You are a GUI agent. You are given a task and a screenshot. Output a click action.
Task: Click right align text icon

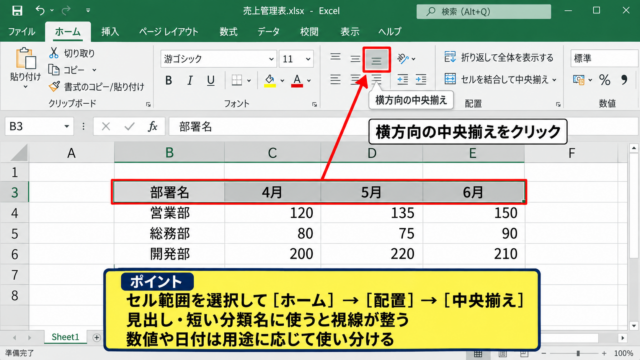click(x=376, y=79)
